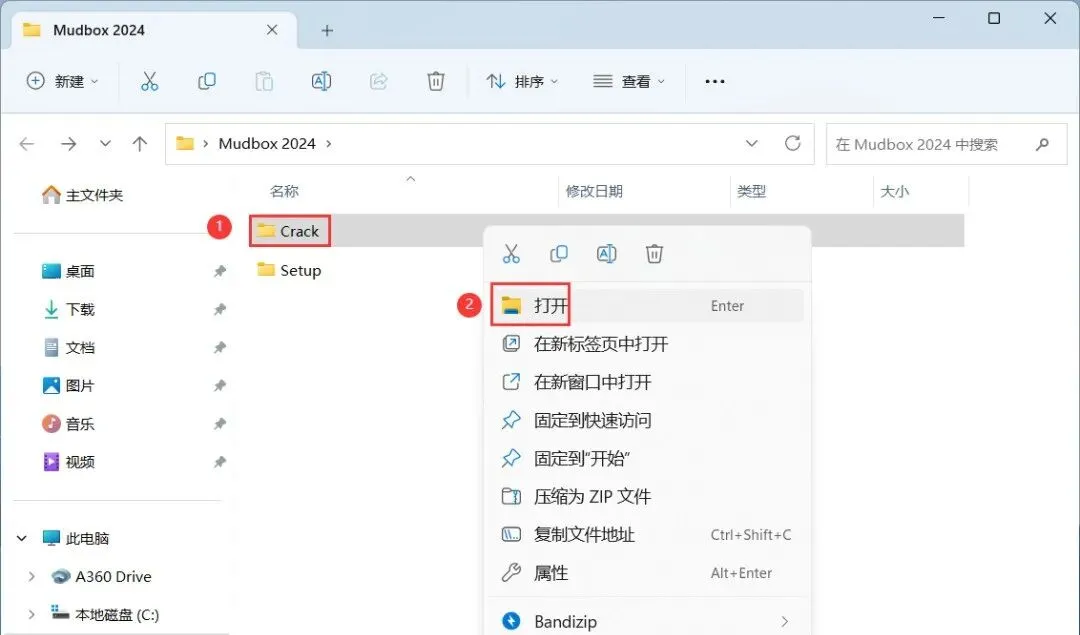
Task: Go forward with the right arrow
Action: (68, 144)
